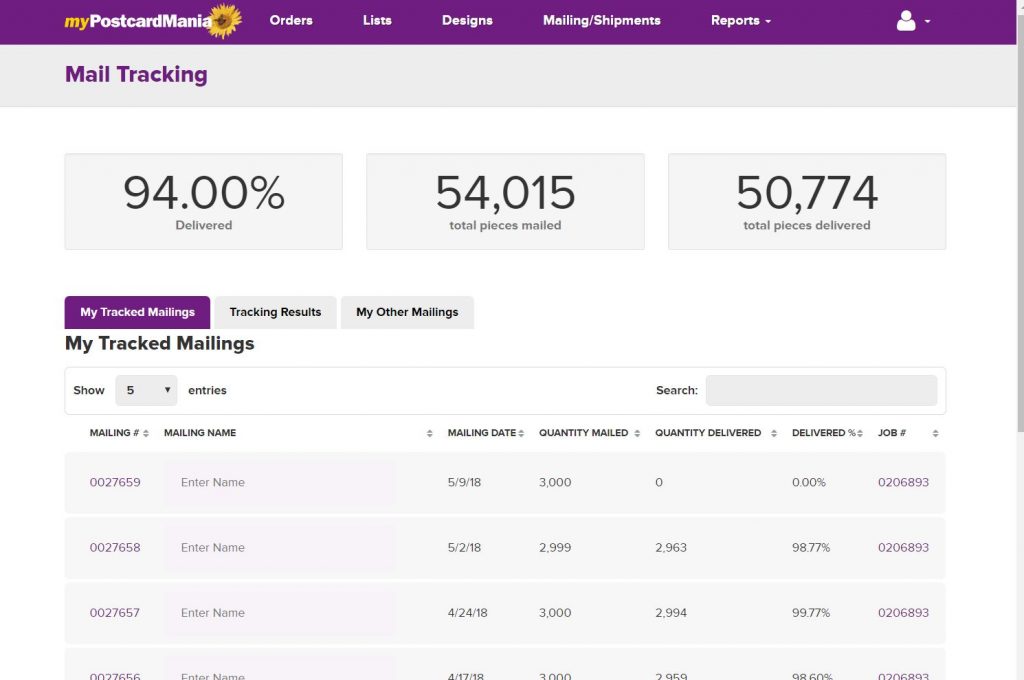Open the My Other Mailings tab
1024x680 pixels.
[407, 312]
